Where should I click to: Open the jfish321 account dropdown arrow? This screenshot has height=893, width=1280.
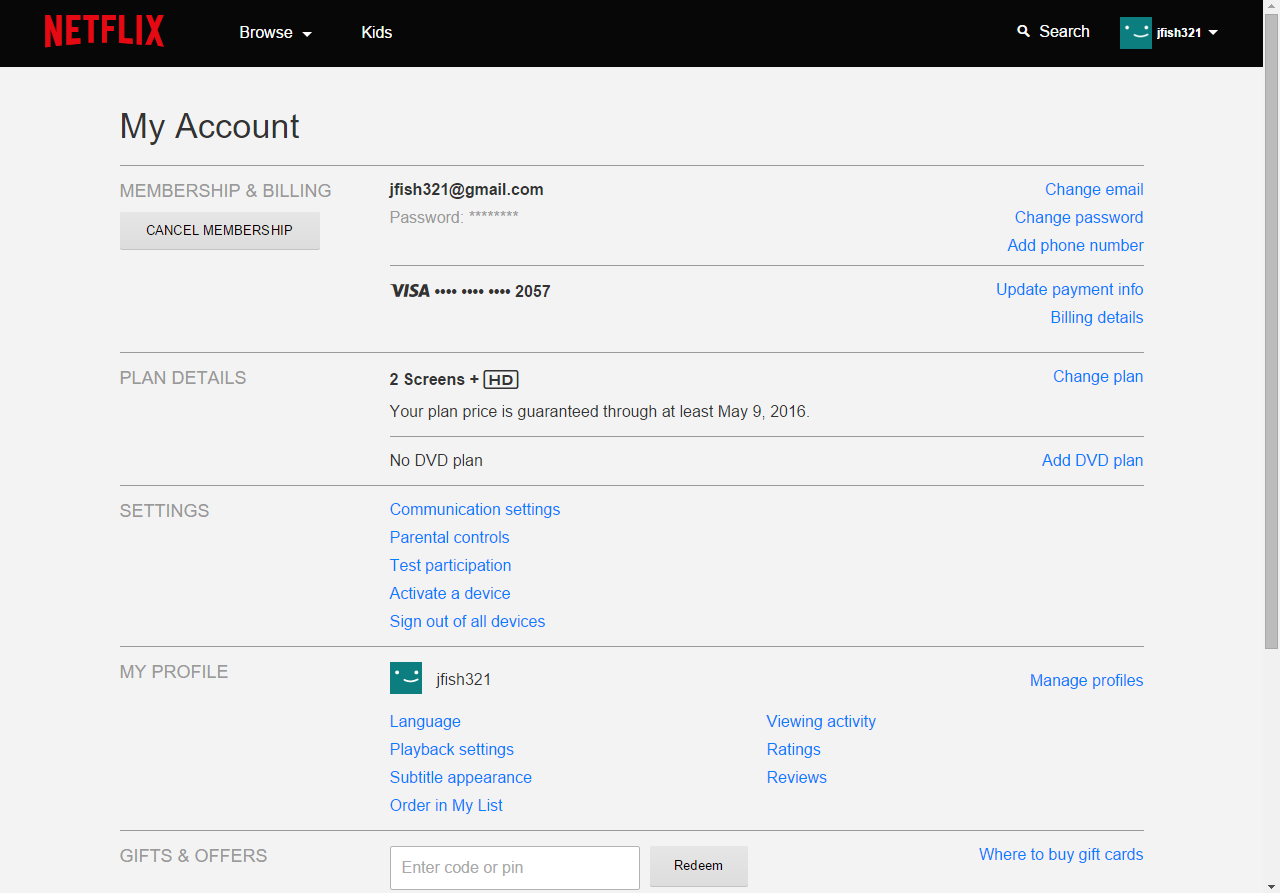tap(1213, 33)
